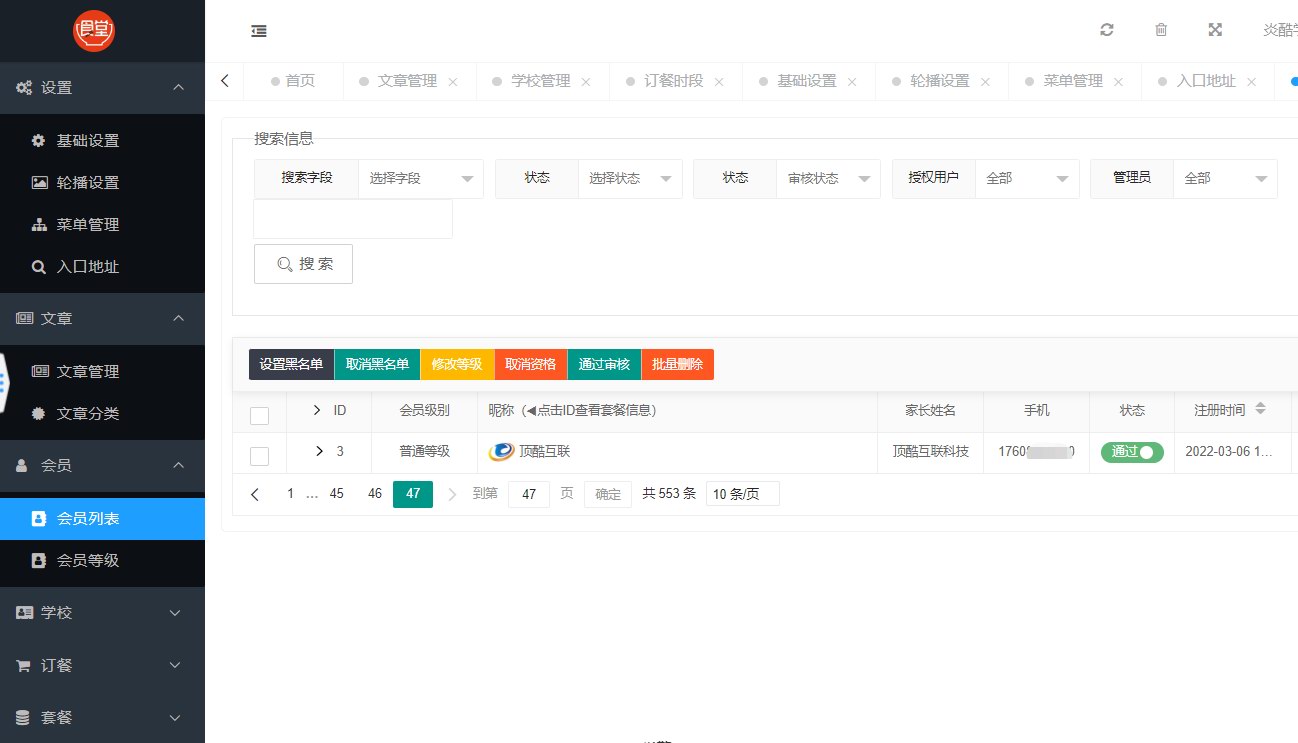Collapse the 设置 sidebar section
The height and width of the screenshot is (743, 1298).
point(102,88)
